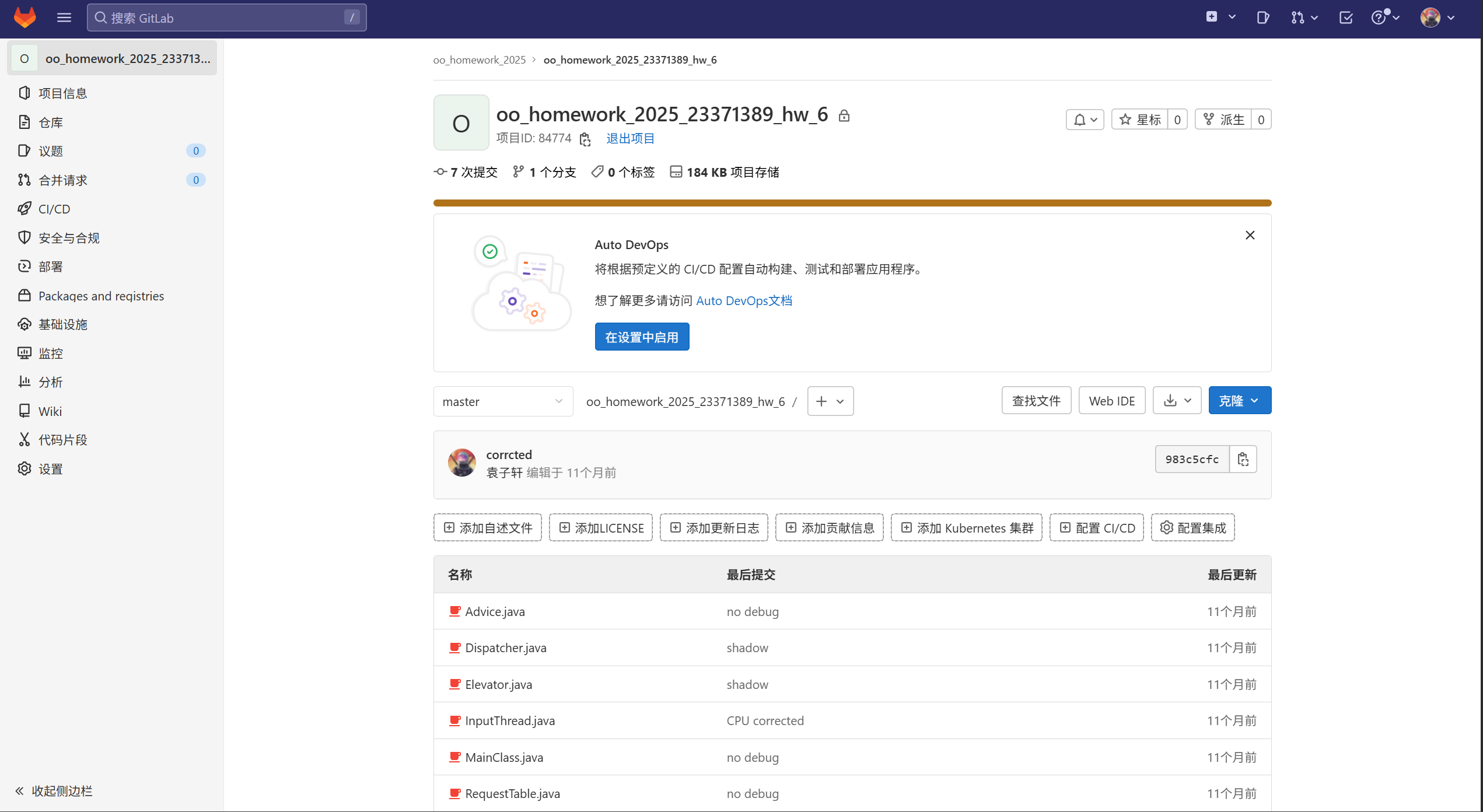Viewport: 1483px width, 812px height.
Task: Open the Wiki sidebar item
Action: pos(50,411)
